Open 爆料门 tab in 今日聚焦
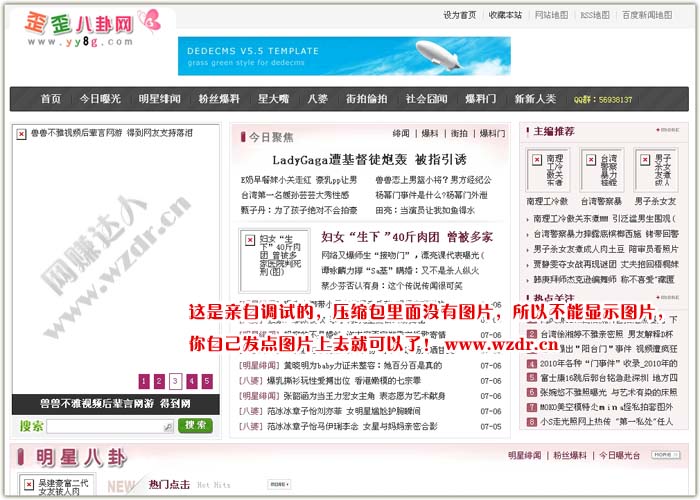700x500 pixels. pos(492,133)
